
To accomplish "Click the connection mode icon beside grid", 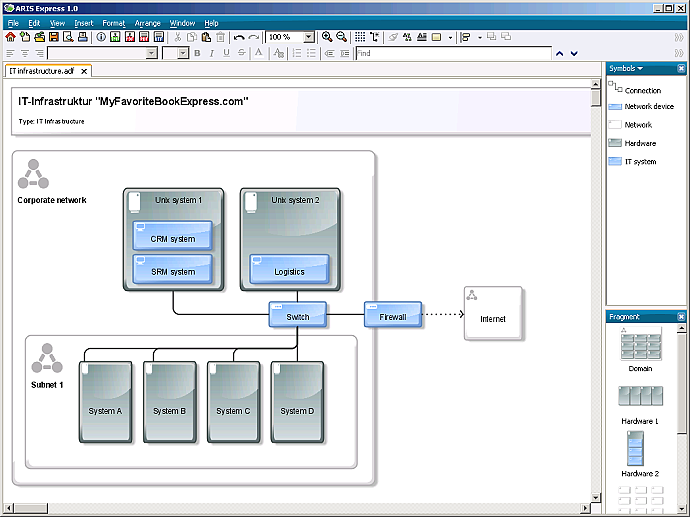I will pyautogui.click(x=374, y=37).
